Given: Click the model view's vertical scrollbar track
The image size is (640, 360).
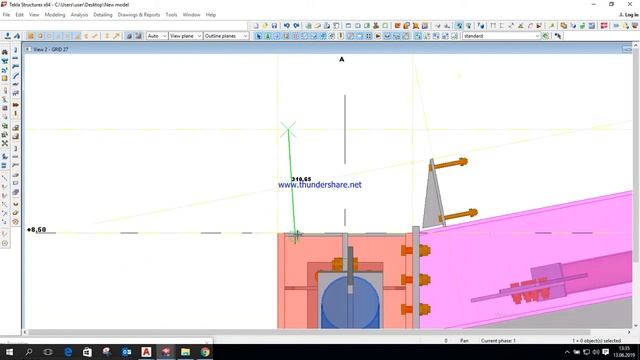Looking at the screenshot, I should click(636, 186).
